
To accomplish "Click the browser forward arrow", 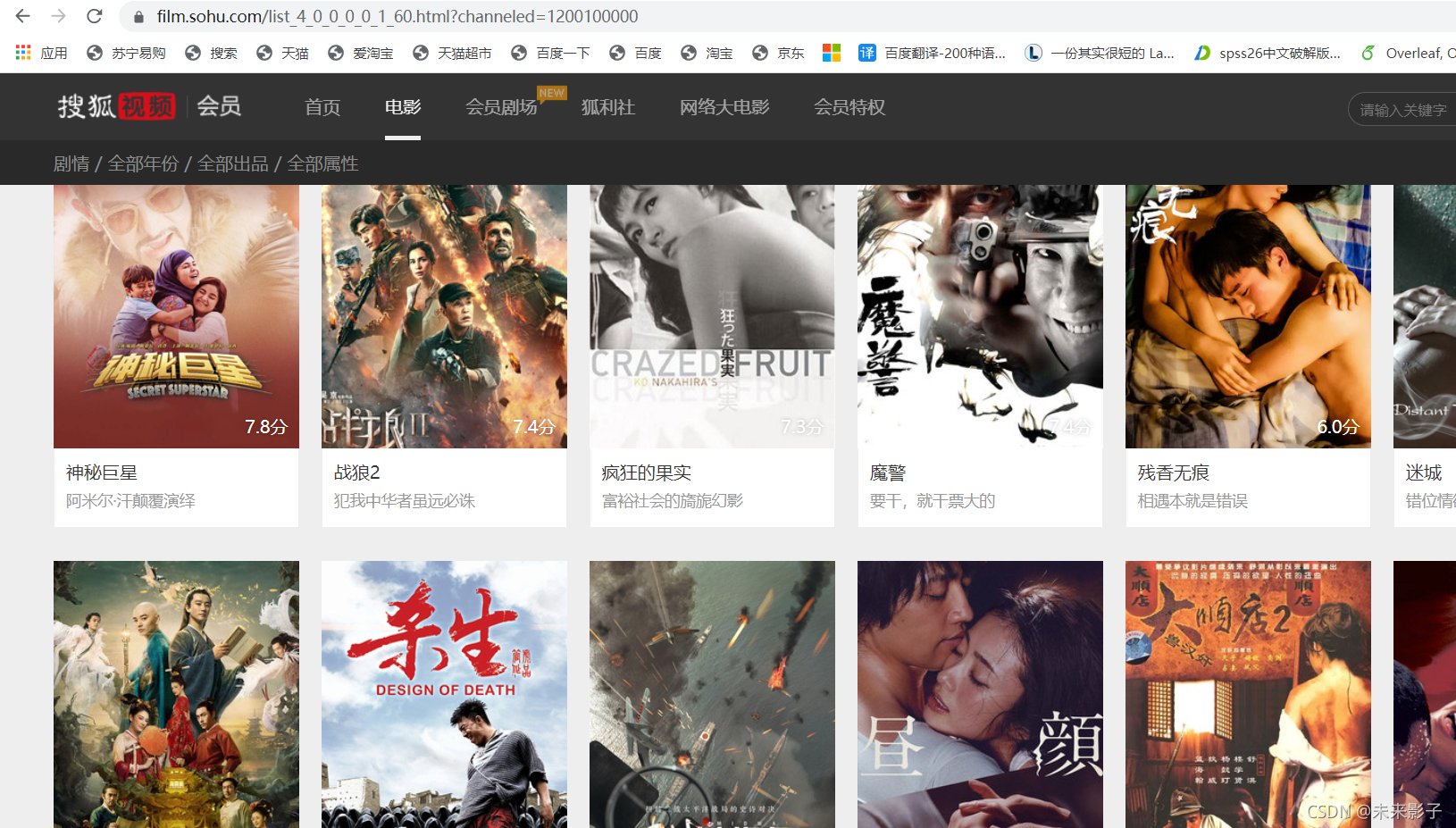I will [x=58, y=16].
